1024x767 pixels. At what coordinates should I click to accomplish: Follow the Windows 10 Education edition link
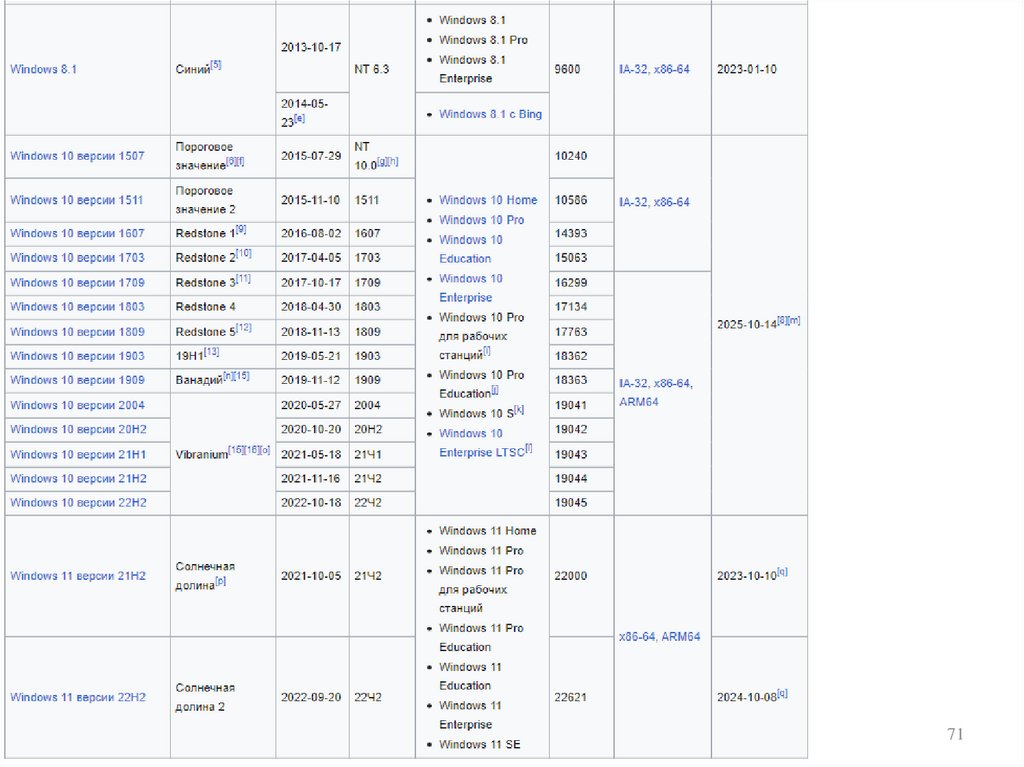pyautogui.click(x=471, y=249)
